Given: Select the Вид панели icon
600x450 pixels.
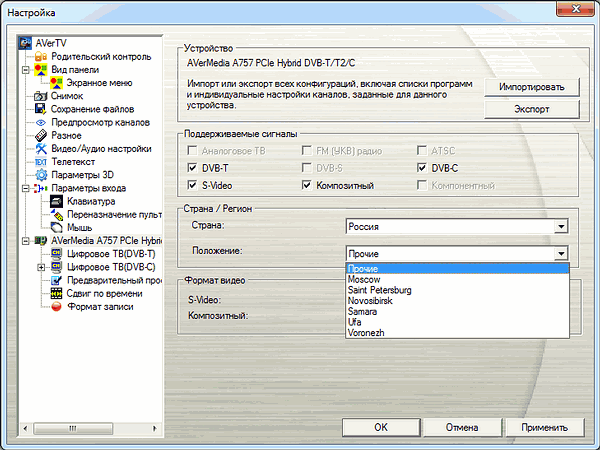Looking at the screenshot, I should (41, 70).
